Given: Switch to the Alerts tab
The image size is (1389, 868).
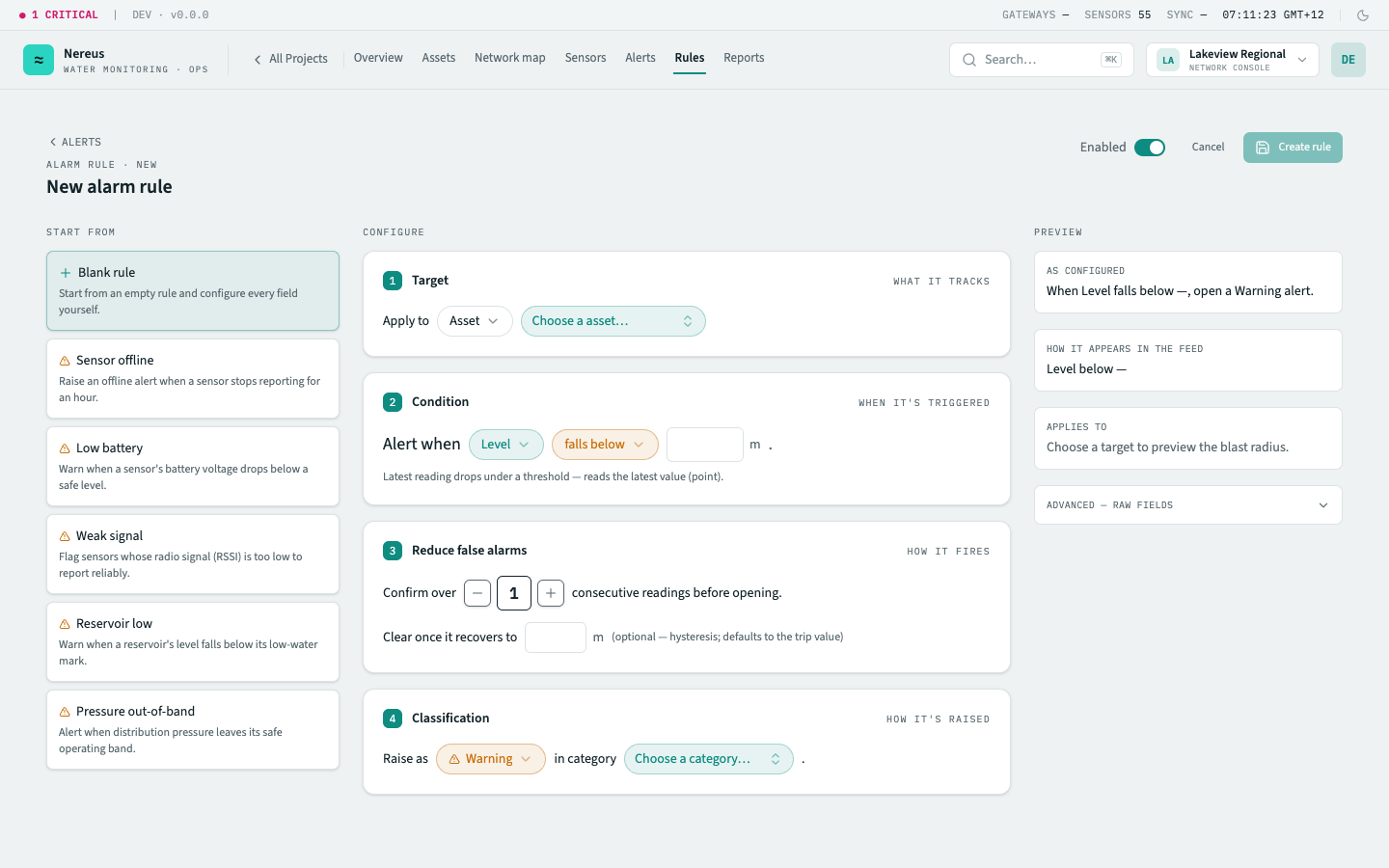Looking at the screenshot, I should (640, 58).
